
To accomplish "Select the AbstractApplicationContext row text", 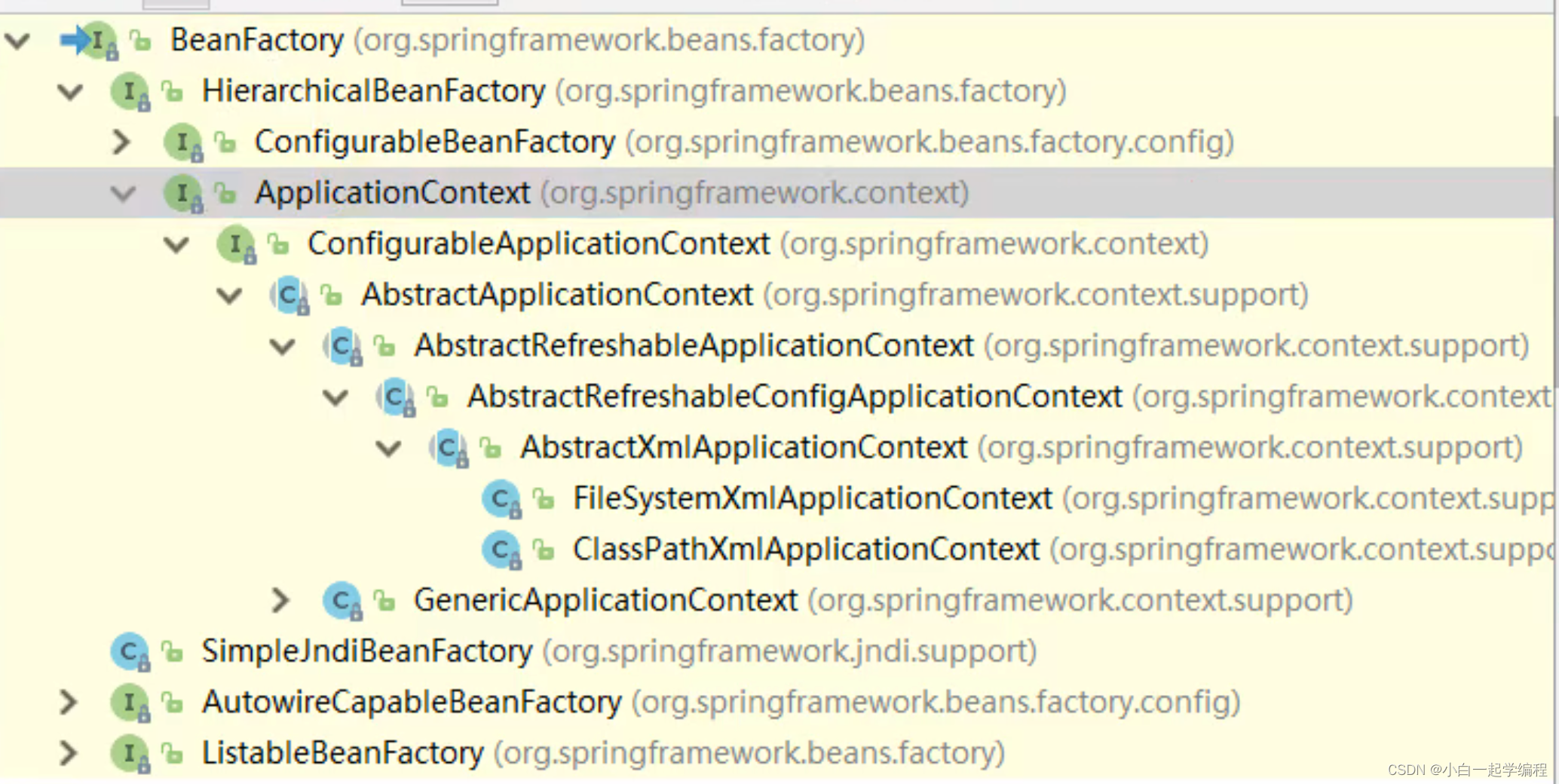I will (x=835, y=295).
